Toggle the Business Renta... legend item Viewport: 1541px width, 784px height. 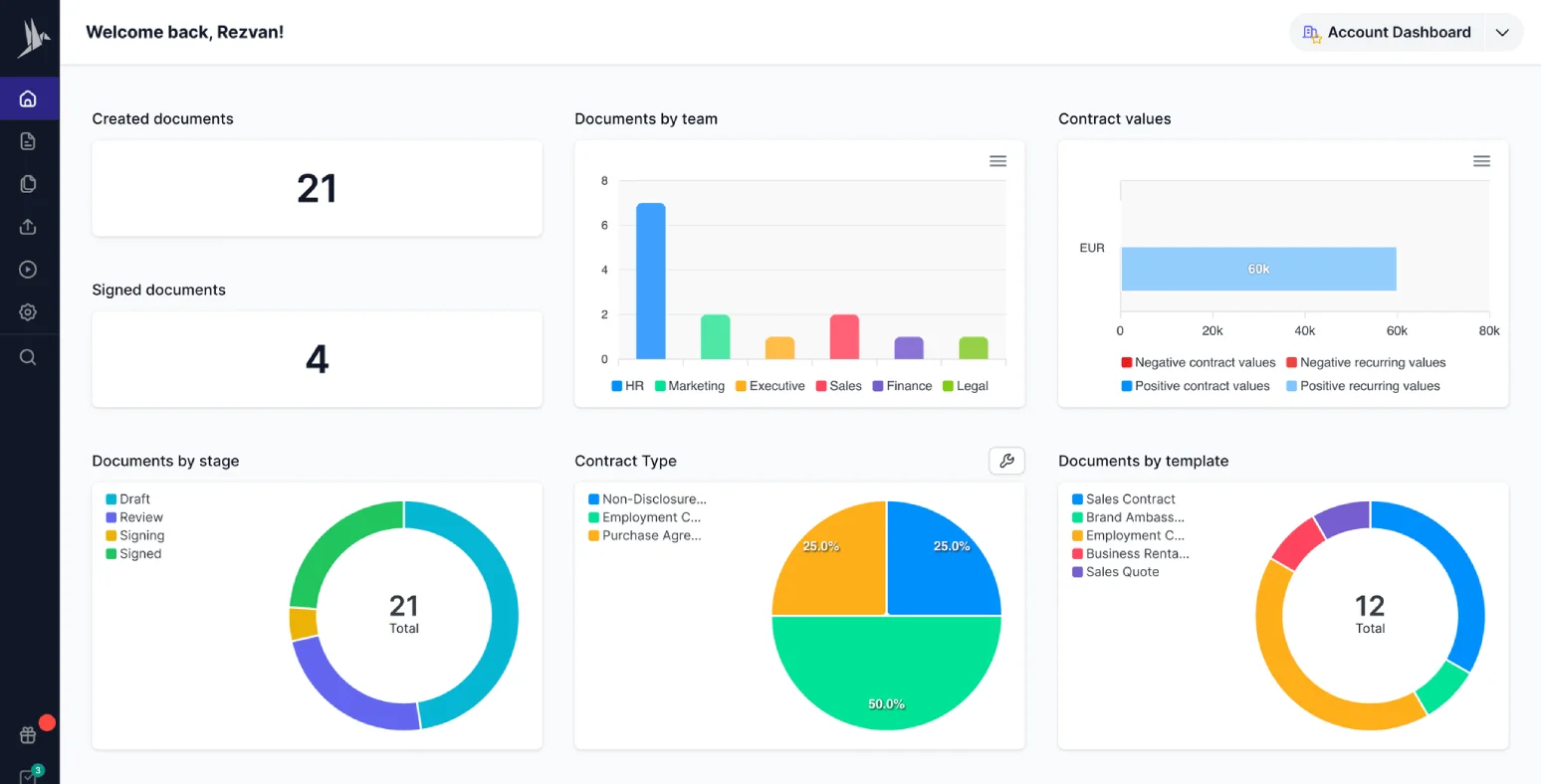point(1131,554)
